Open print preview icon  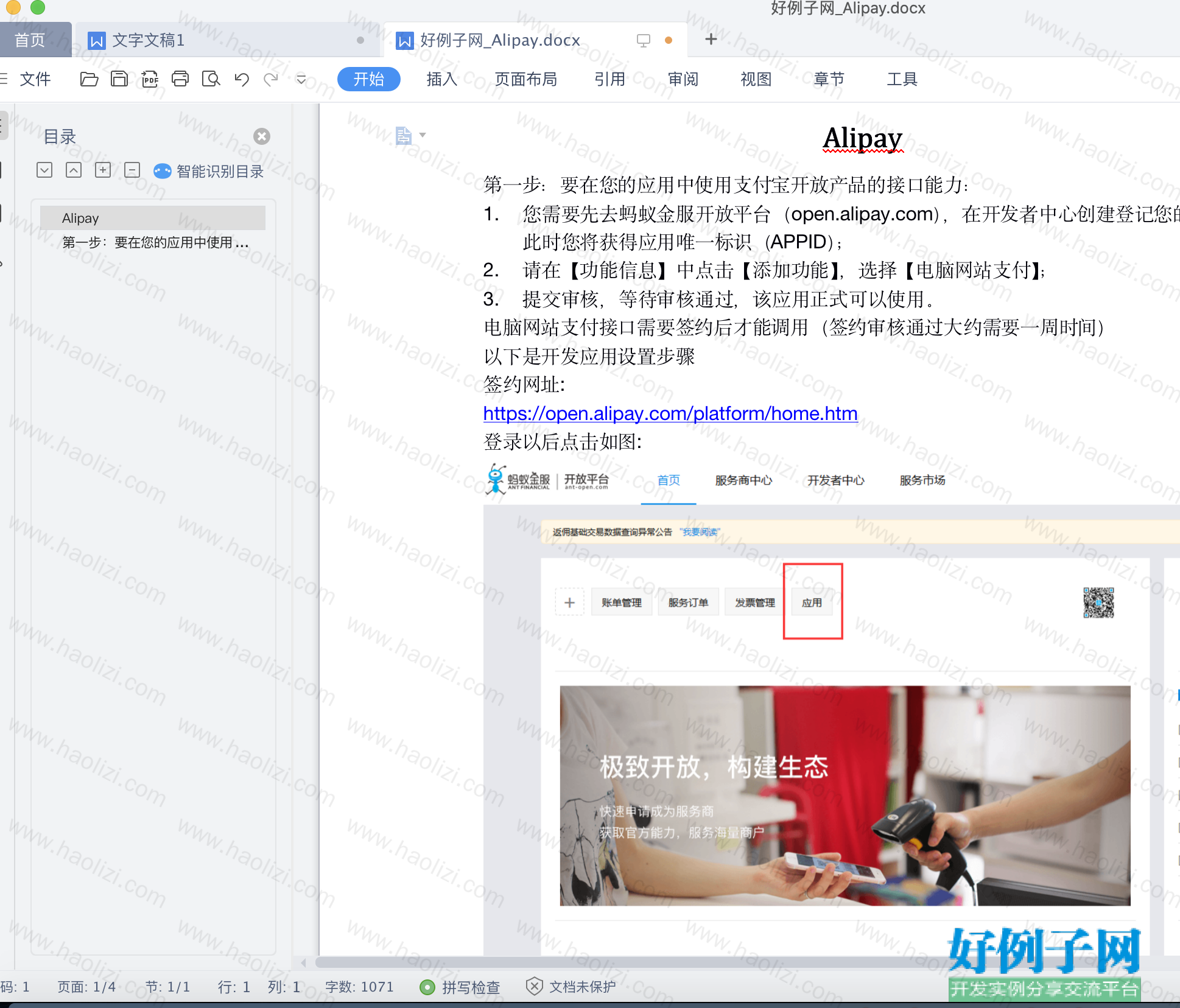point(211,79)
